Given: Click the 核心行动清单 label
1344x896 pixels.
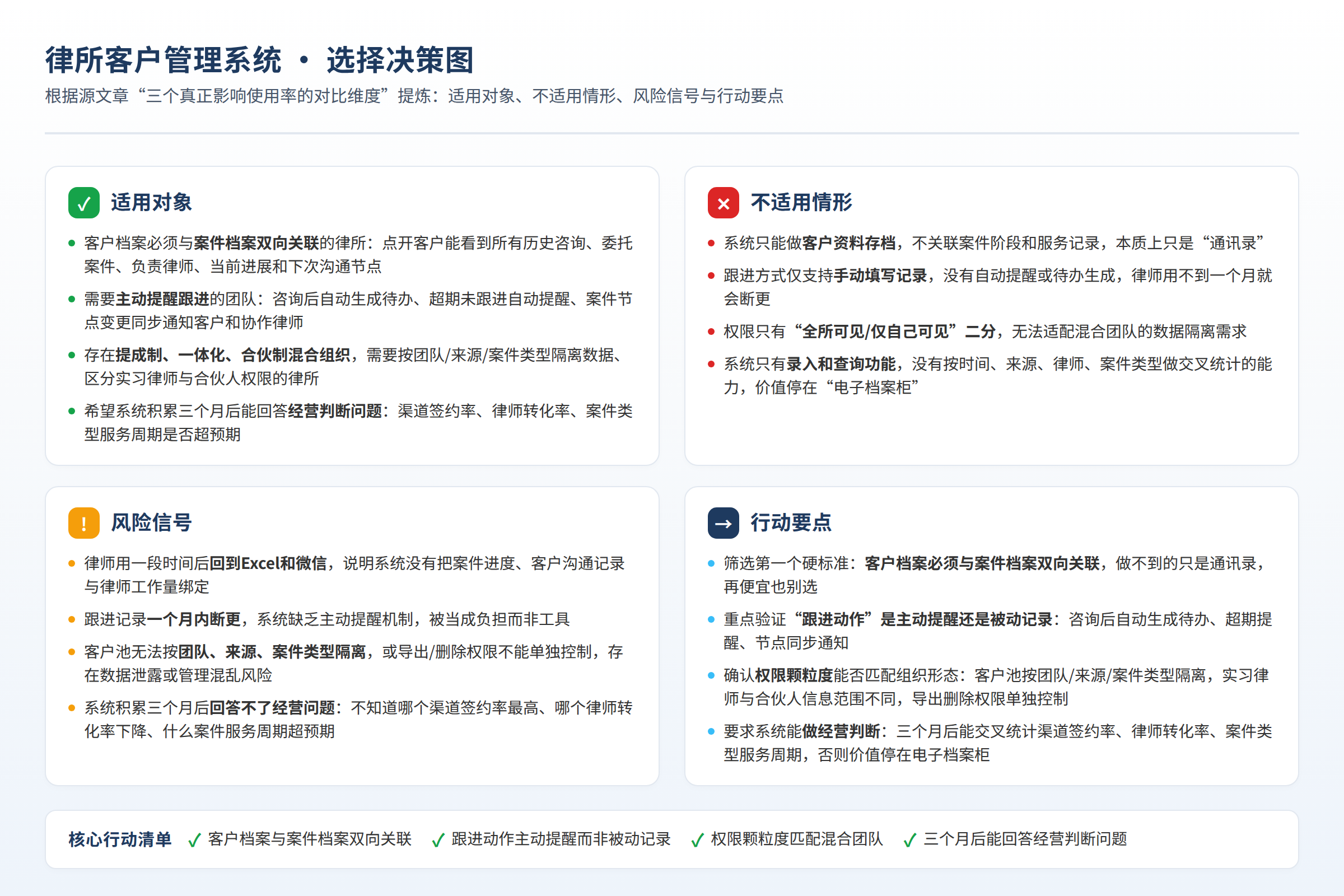Looking at the screenshot, I should point(120,839).
